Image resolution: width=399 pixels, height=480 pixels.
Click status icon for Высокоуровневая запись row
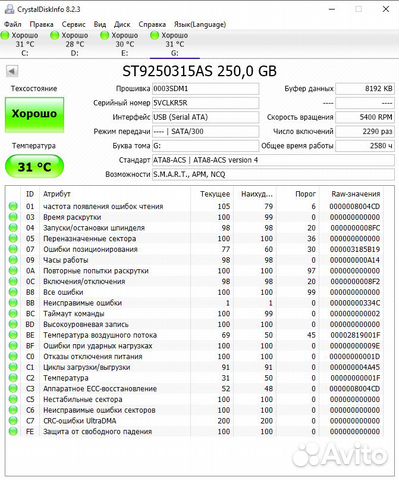click(x=13, y=324)
